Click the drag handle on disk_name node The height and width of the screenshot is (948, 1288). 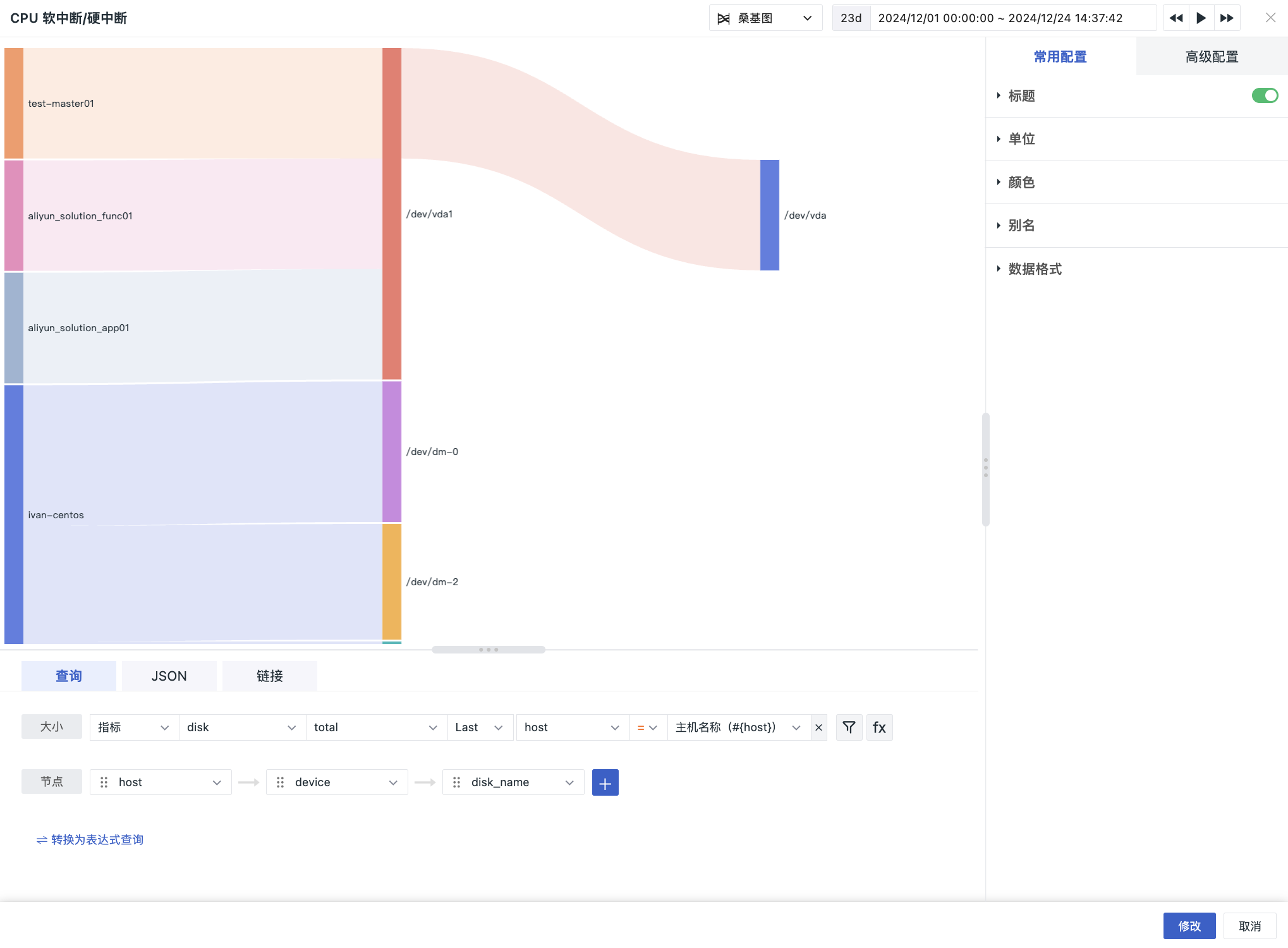pos(456,783)
